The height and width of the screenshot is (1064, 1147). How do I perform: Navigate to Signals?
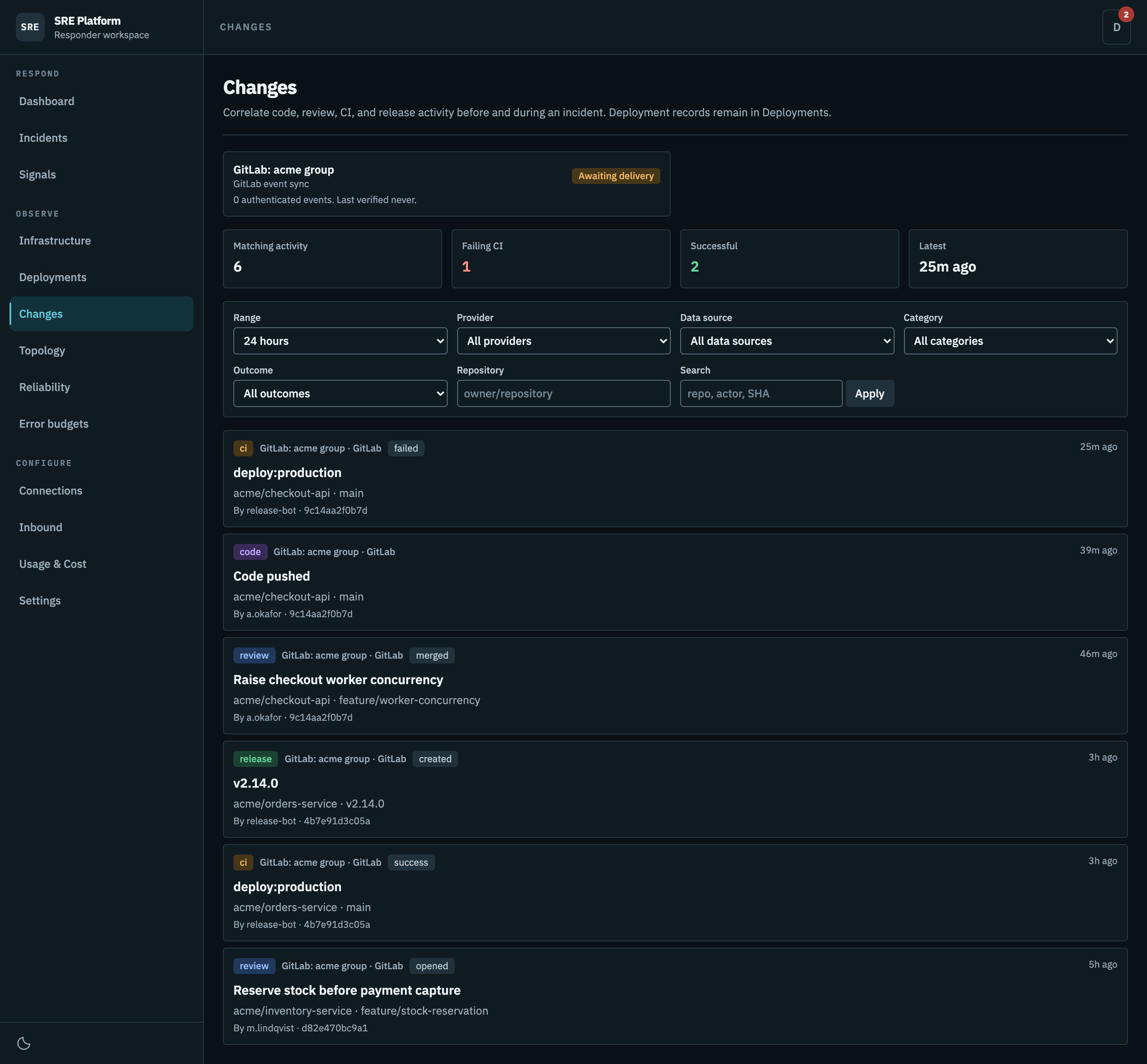tap(101, 174)
